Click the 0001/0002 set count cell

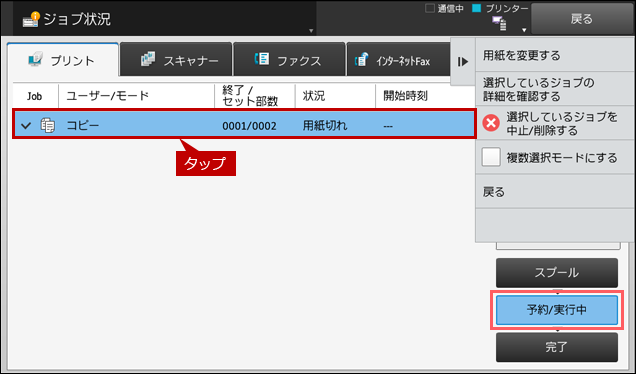[249, 126]
